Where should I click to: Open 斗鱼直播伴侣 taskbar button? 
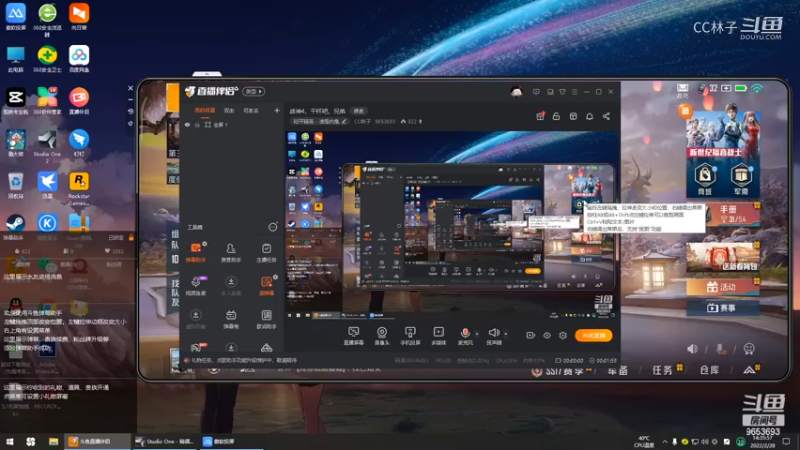coord(97,441)
